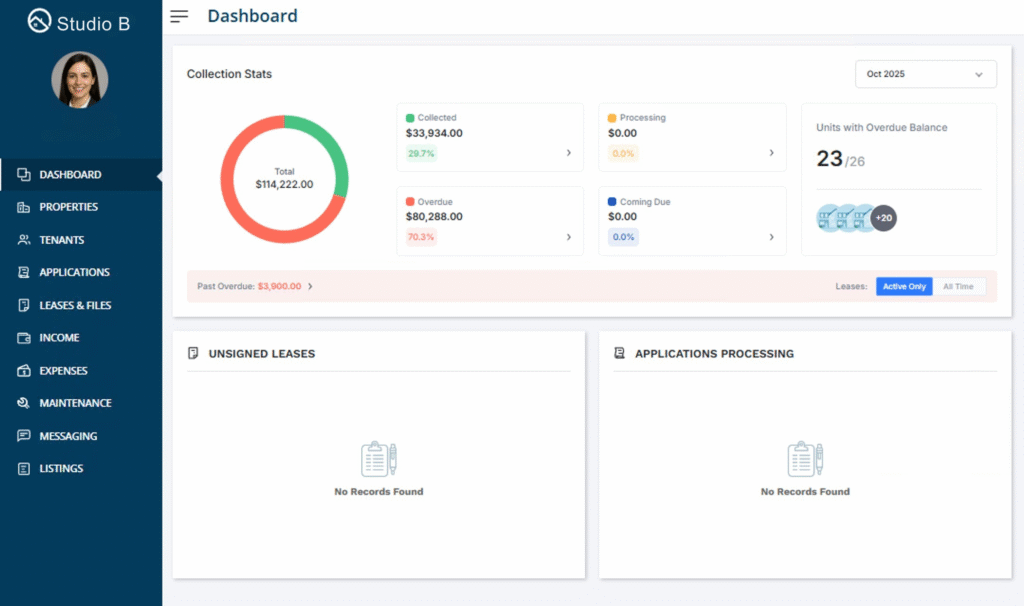
Task: Select the Active Only leases toggle
Action: (x=904, y=287)
